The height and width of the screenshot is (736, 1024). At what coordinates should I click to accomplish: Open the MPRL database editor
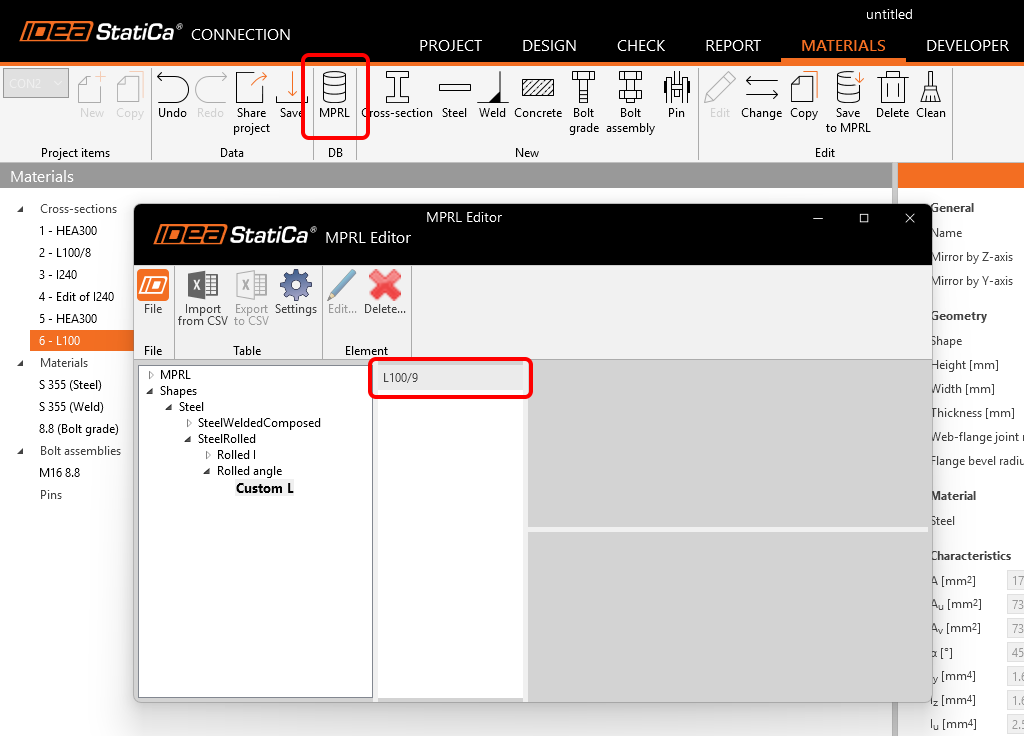click(x=335, y=96)
